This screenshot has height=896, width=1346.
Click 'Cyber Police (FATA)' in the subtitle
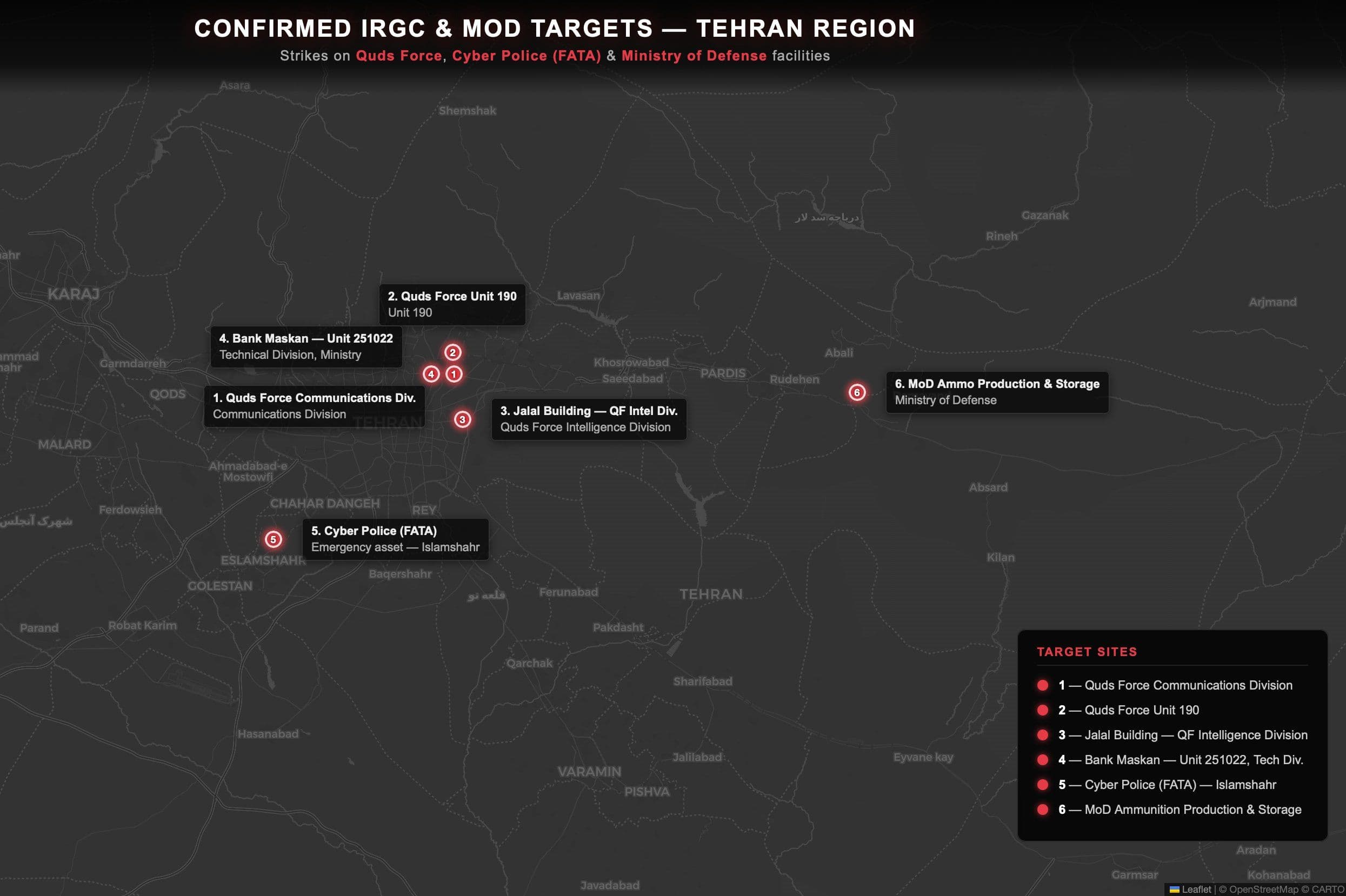pos(527,56)
